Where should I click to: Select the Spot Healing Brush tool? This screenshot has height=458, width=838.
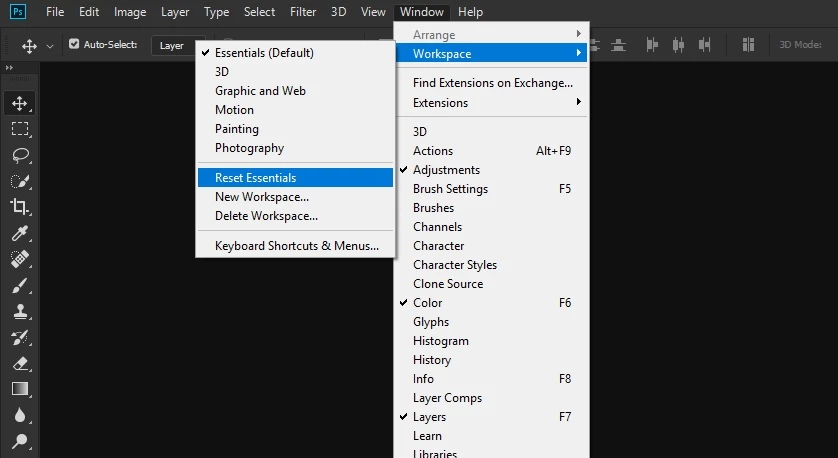[x=20, y=259]
